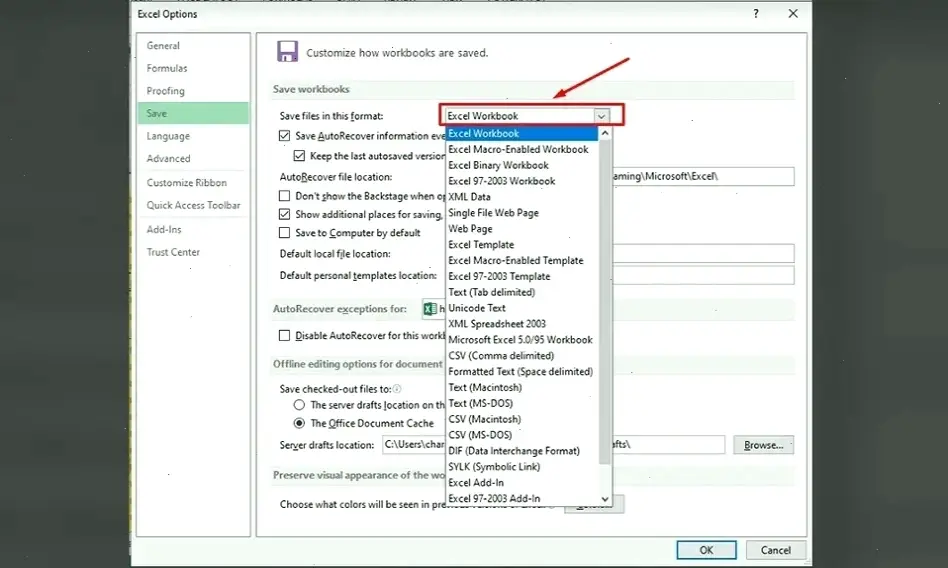Choose Text (MS-DOS) option
Screen dimensions: 948x568
[522, 403]
